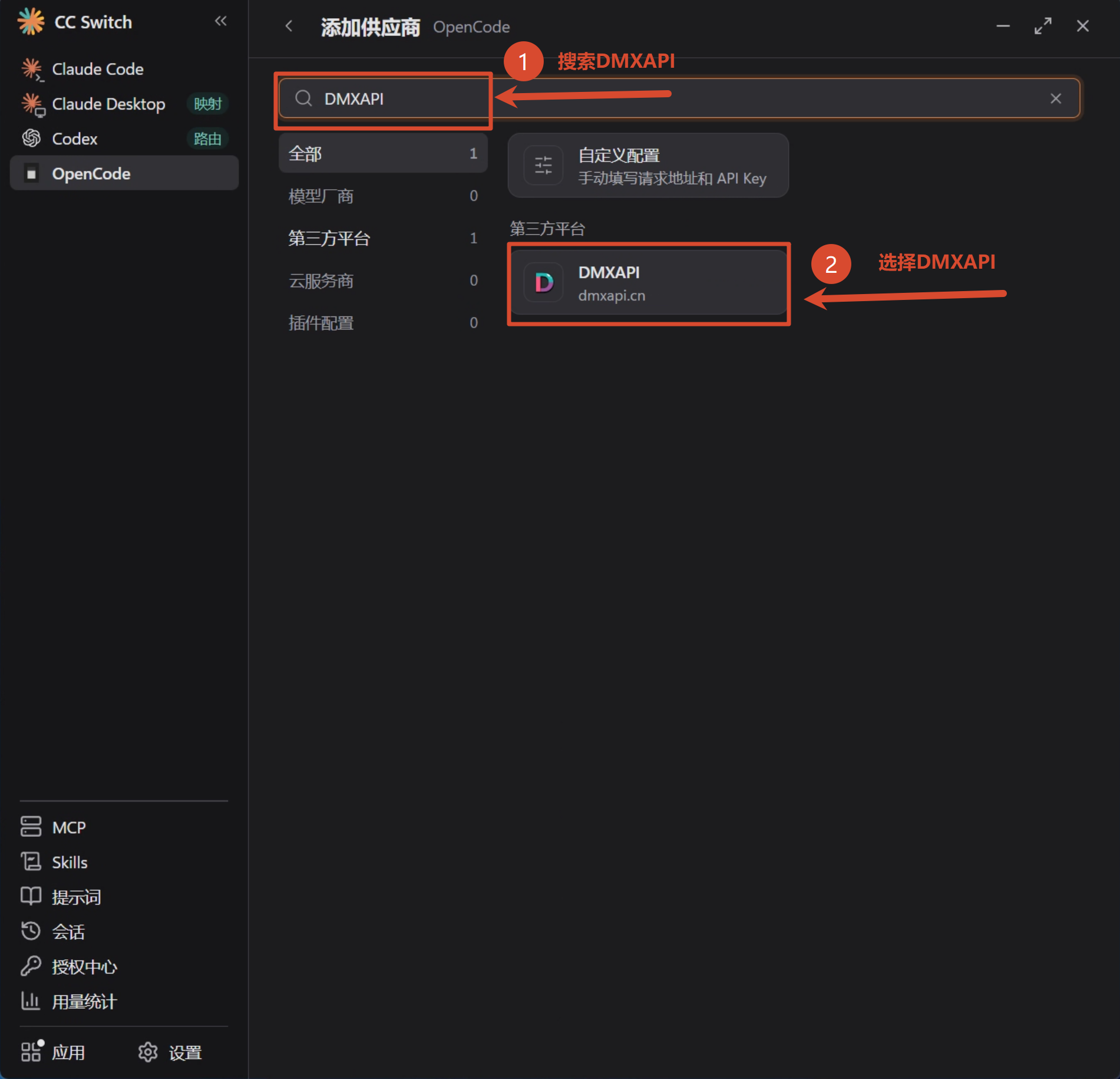This screenshot has width=1120, height=1079.
Task: Click the 用量统计 bar chart icon
Action: (x=31, y=1000)
